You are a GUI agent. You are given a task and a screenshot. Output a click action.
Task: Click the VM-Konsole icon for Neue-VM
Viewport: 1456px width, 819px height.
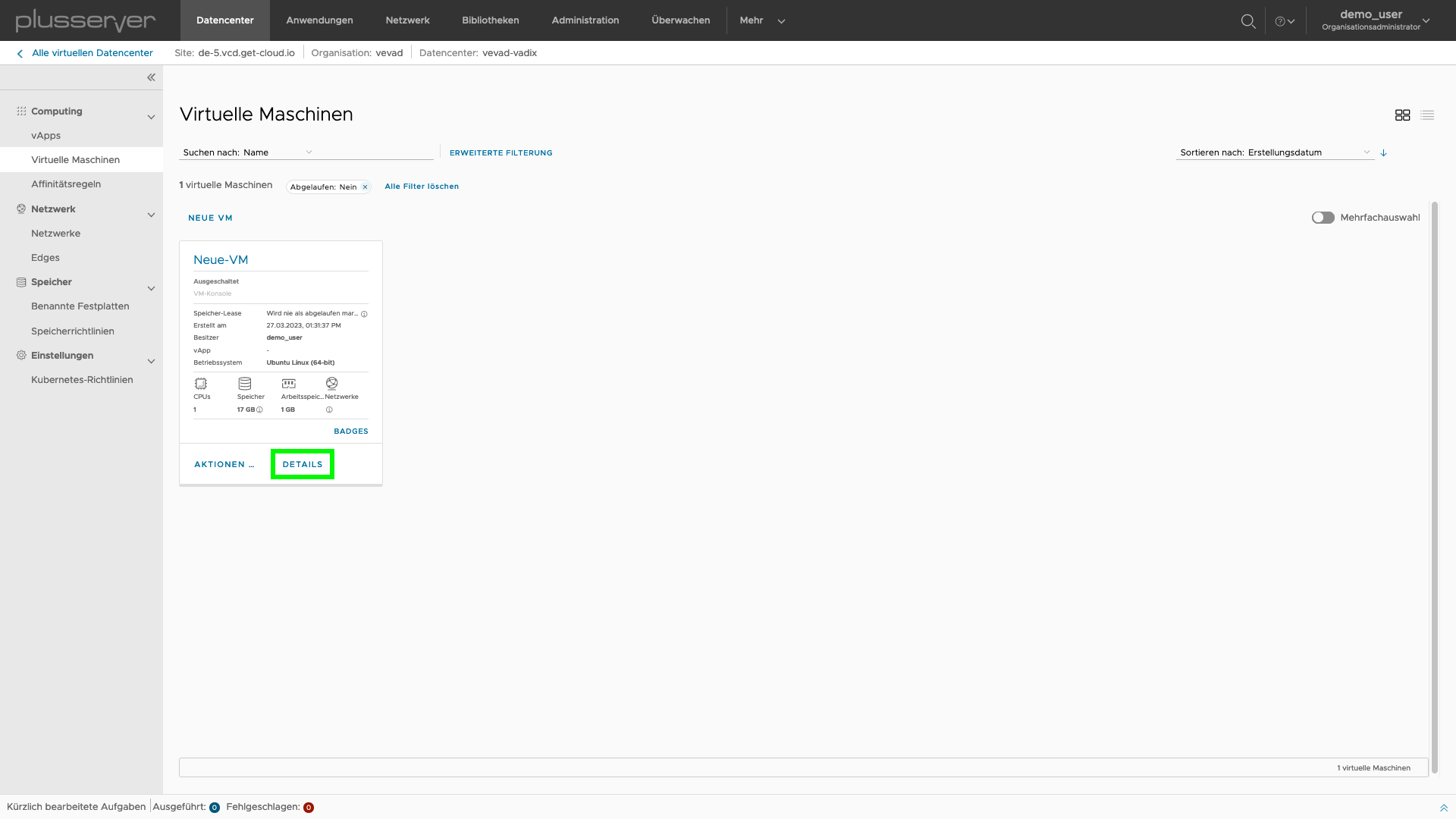pyautogui.click(x=211, y=293)
